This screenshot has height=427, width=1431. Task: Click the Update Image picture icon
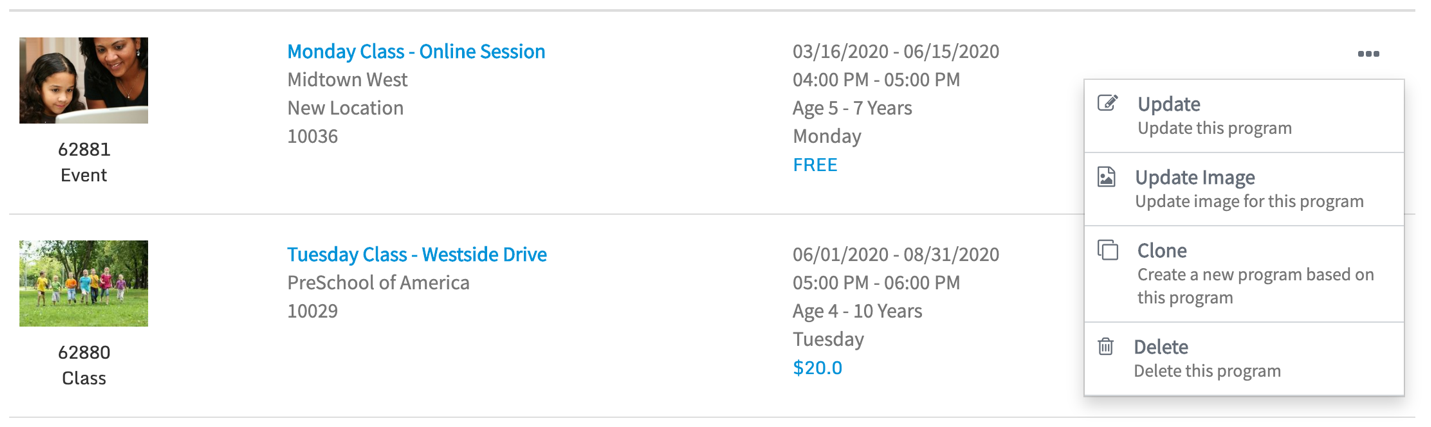tap(1106, 177)
